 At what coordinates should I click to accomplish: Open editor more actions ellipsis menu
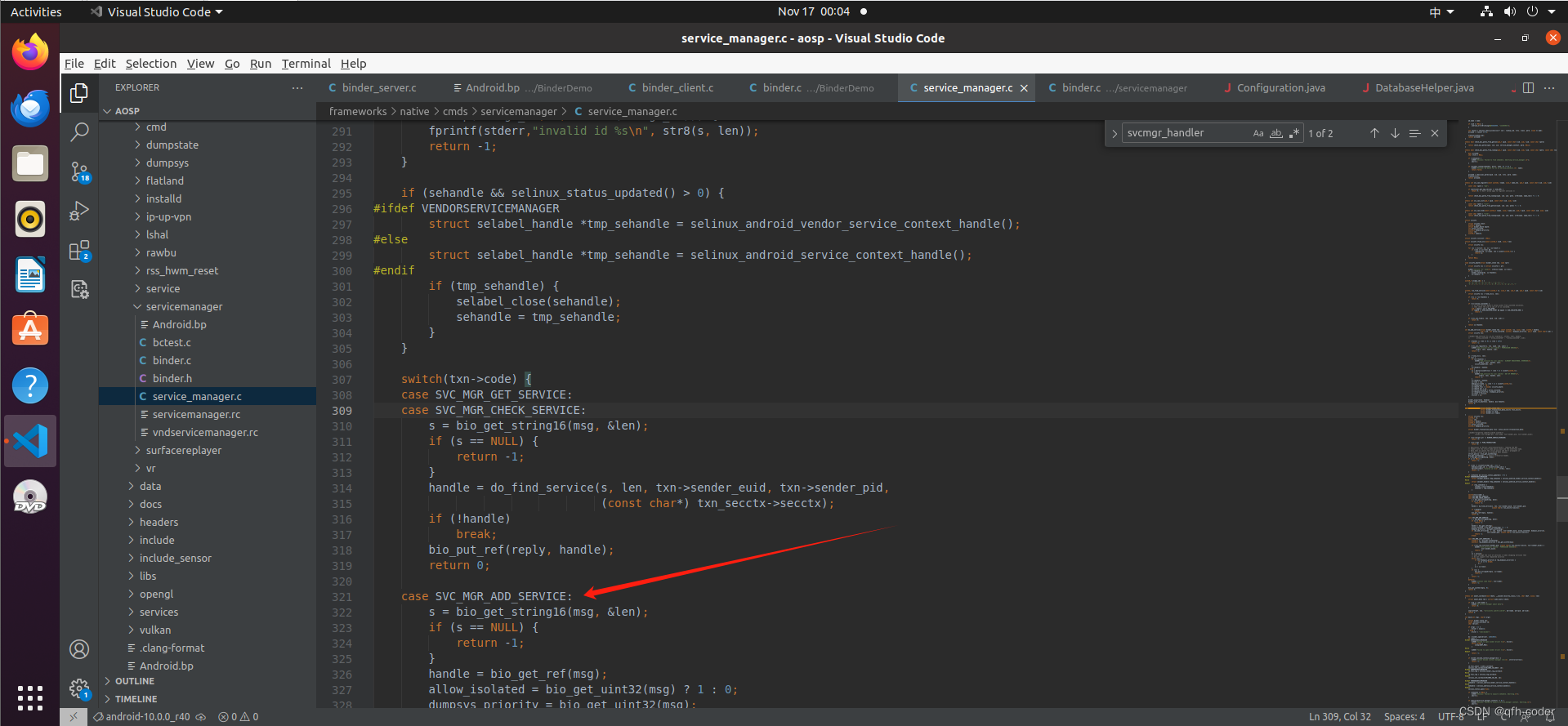tap(1549, 87)
